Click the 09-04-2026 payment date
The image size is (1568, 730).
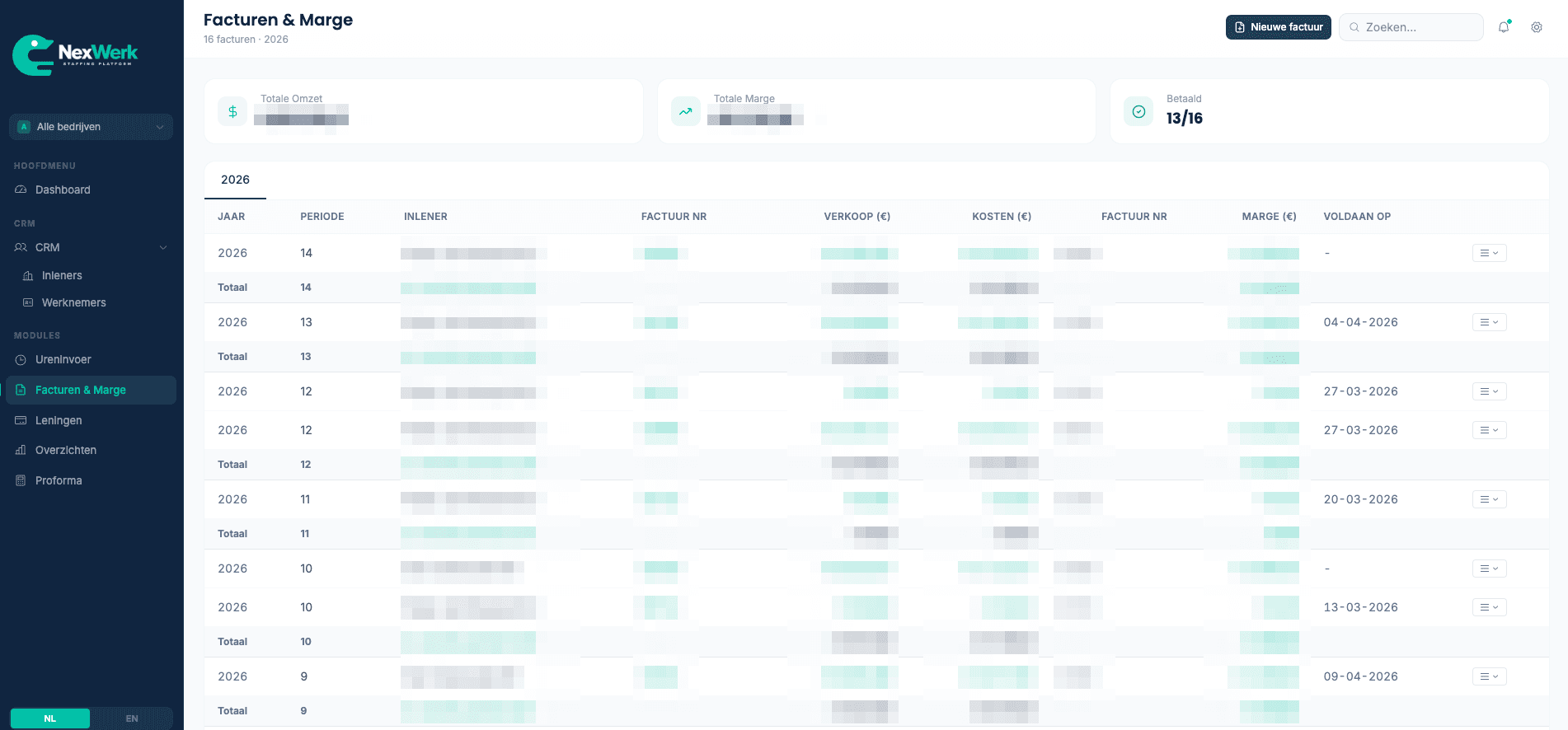[1360, 676]
